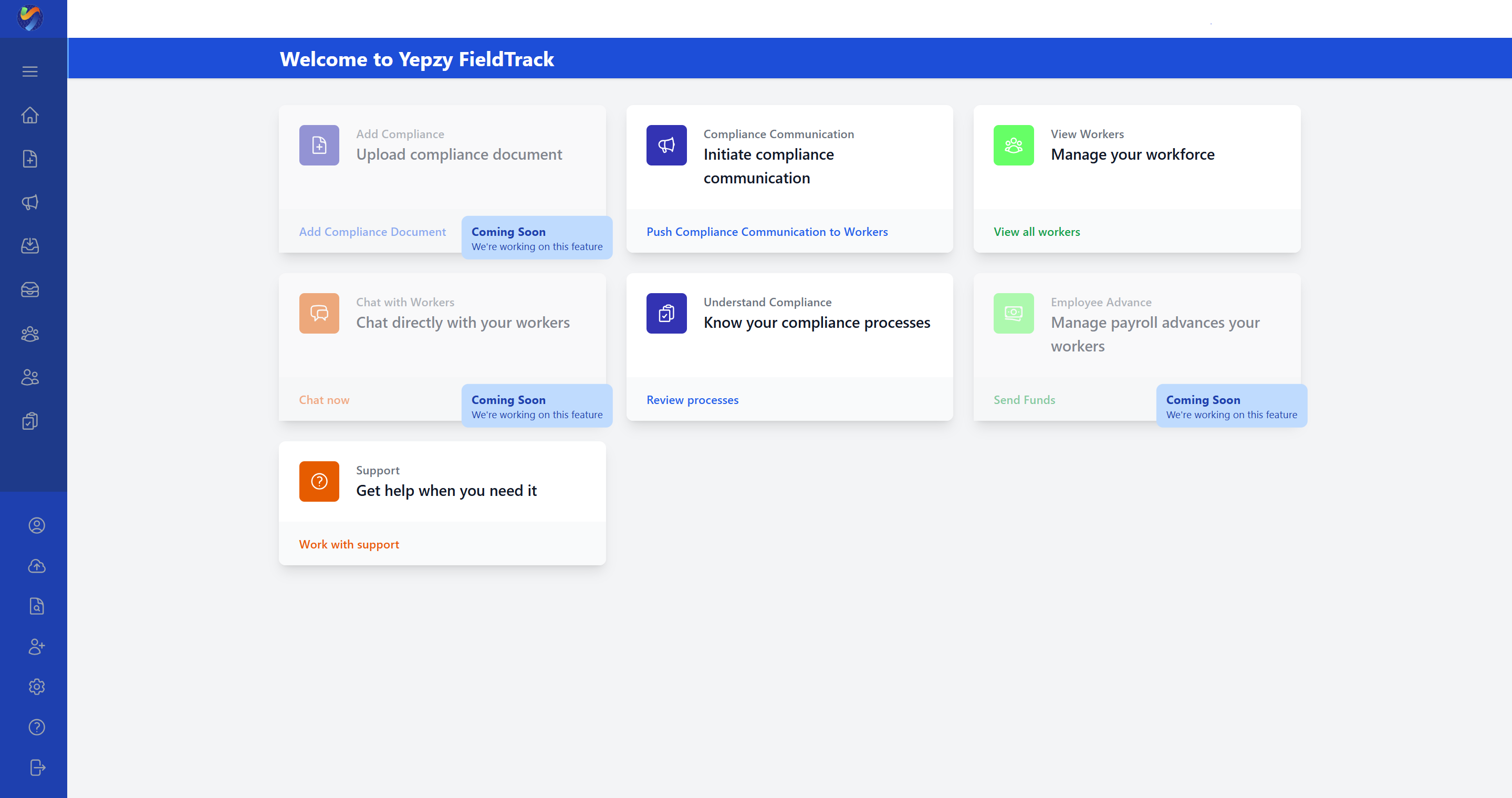Open your profile icon in the sidebar
The width and height of the screenshot is (1512, 798).
36,525
